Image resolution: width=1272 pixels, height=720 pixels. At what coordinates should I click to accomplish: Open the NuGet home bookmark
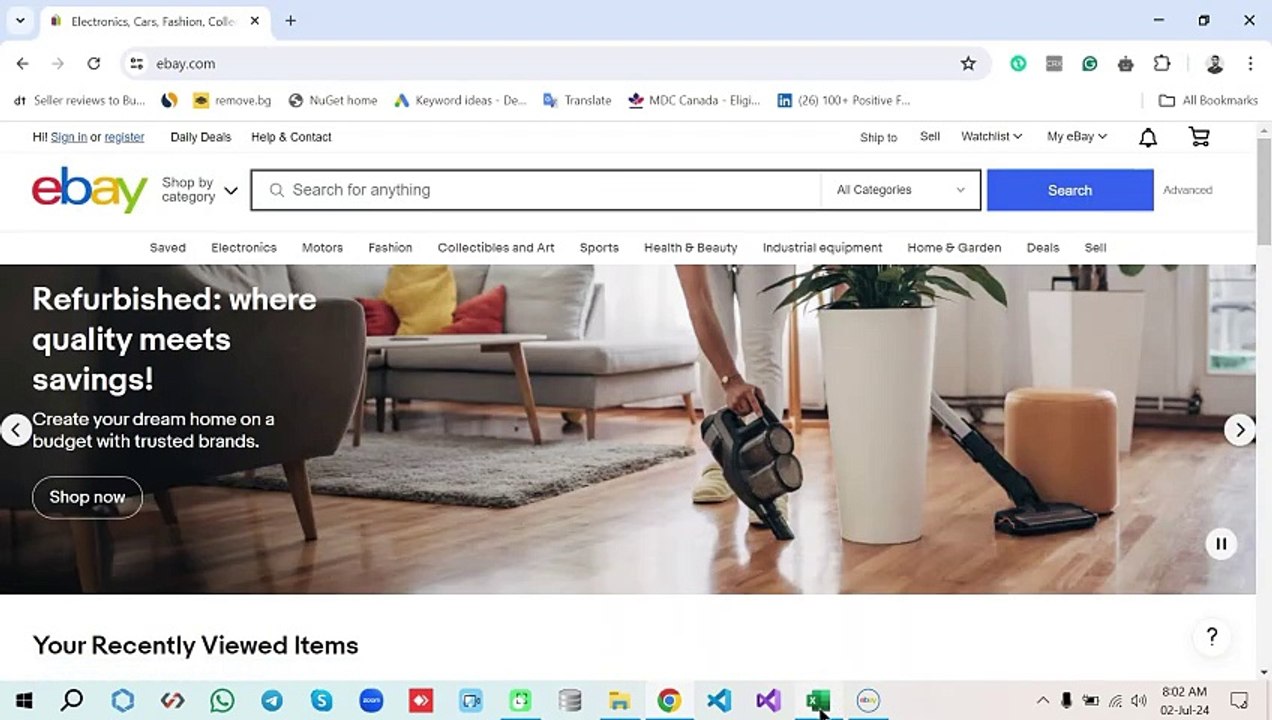point(333,100)
